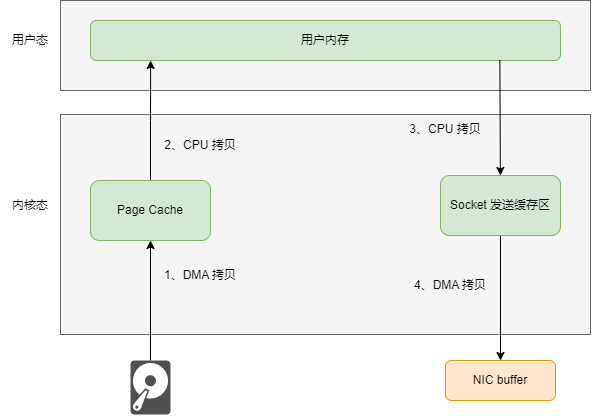592x416 pixels.
Task: Click the 用户态 label
Action: pos(30,40)
